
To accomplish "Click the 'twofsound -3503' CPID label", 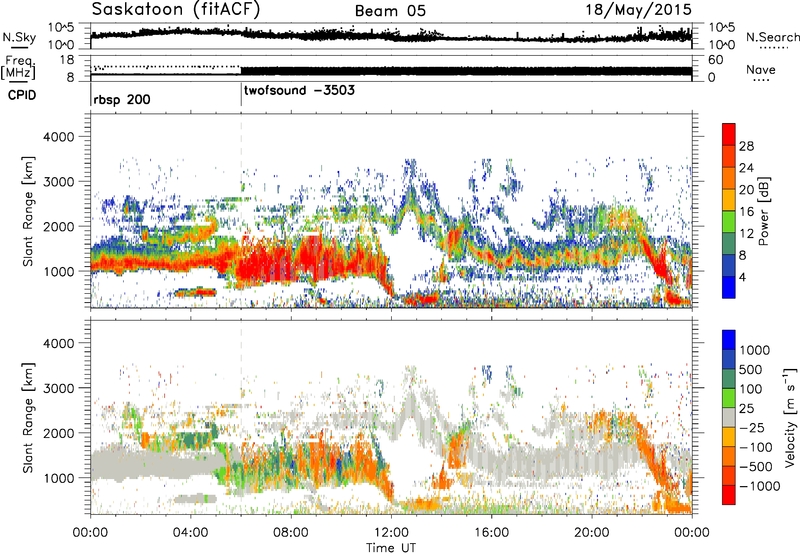I will point(299,91).
